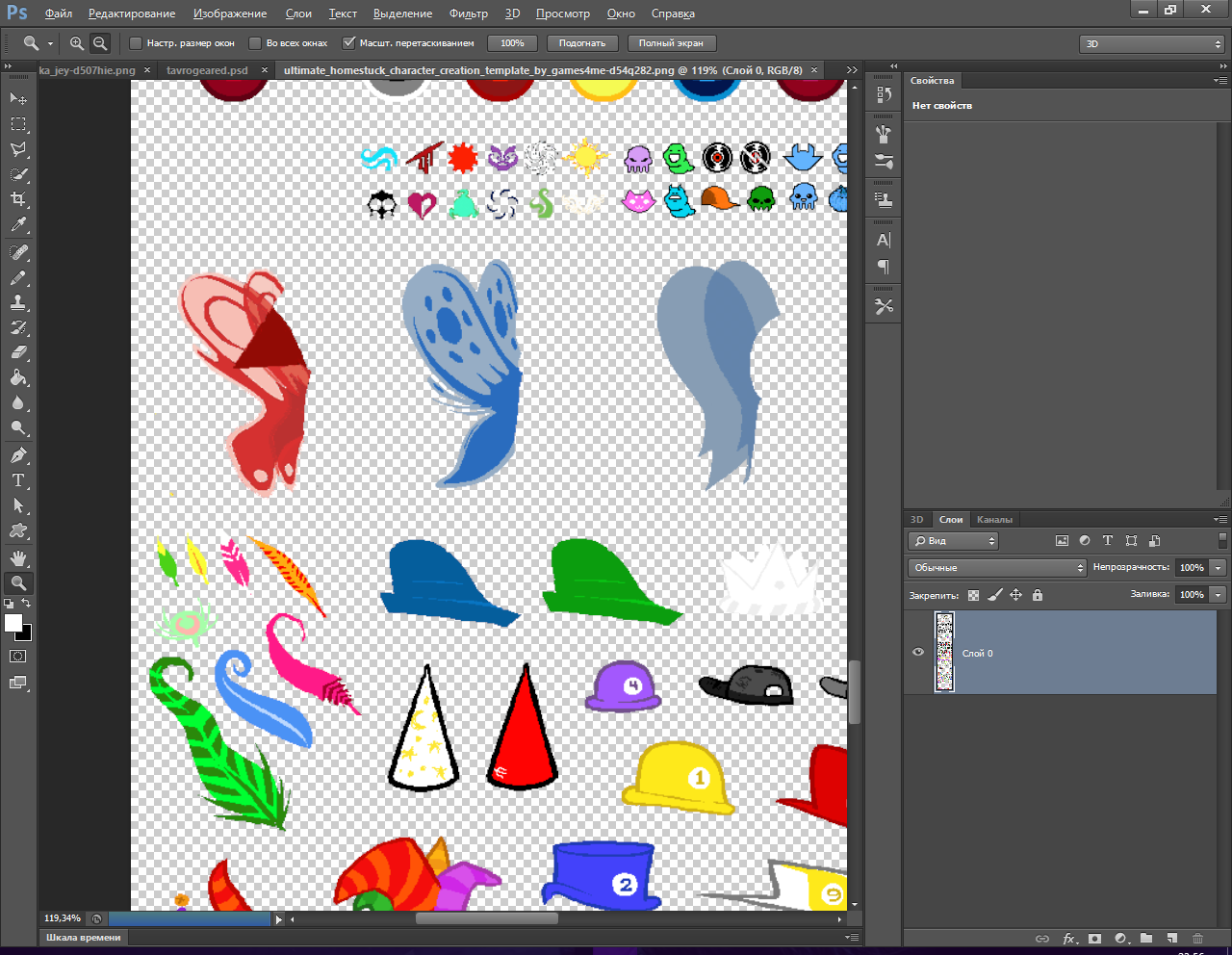The width and height of the screenshot is (1232, 955).
Task: Open the Tool Presets panel icon
Action: [884, 306]
